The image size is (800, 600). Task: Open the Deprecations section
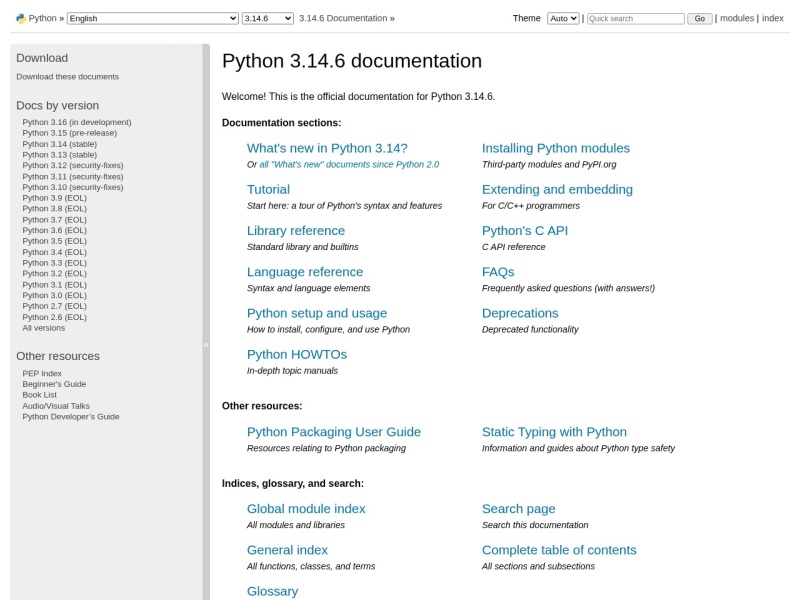520,313
